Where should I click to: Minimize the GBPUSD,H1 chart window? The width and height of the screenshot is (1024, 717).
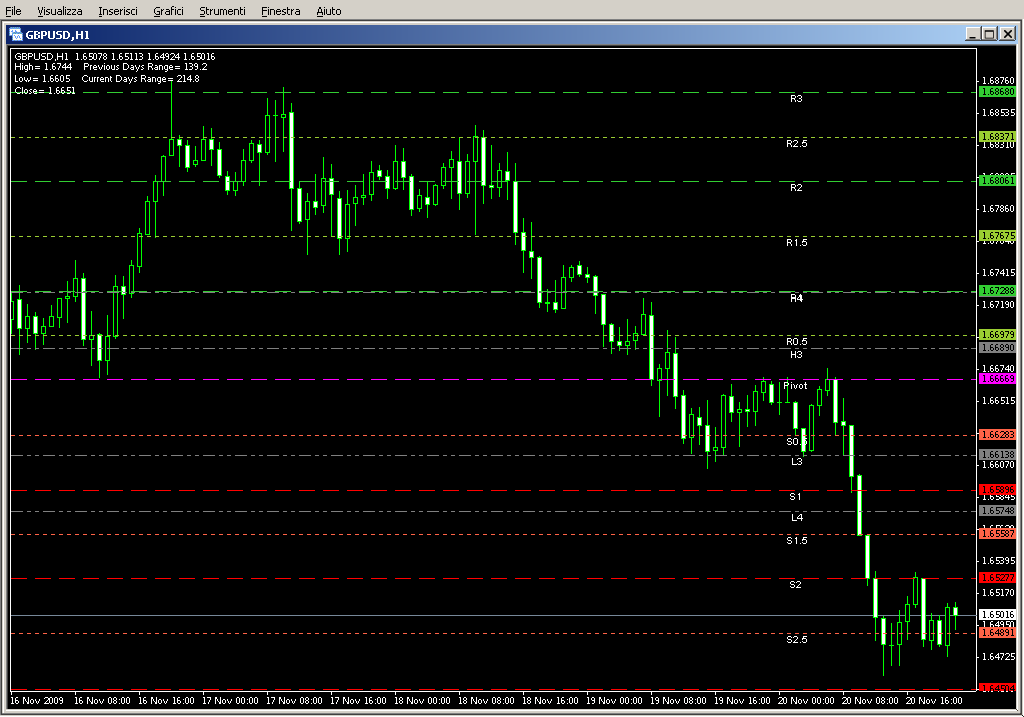(x=973, y=34)
